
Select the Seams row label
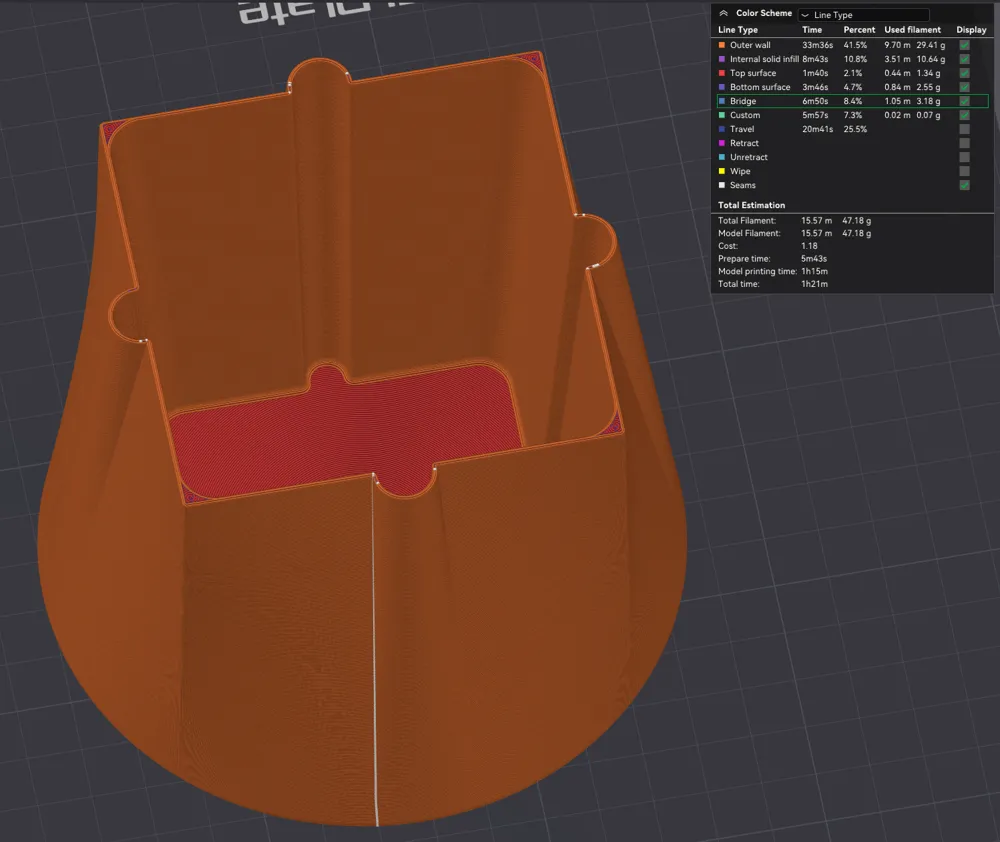(742, 185)
